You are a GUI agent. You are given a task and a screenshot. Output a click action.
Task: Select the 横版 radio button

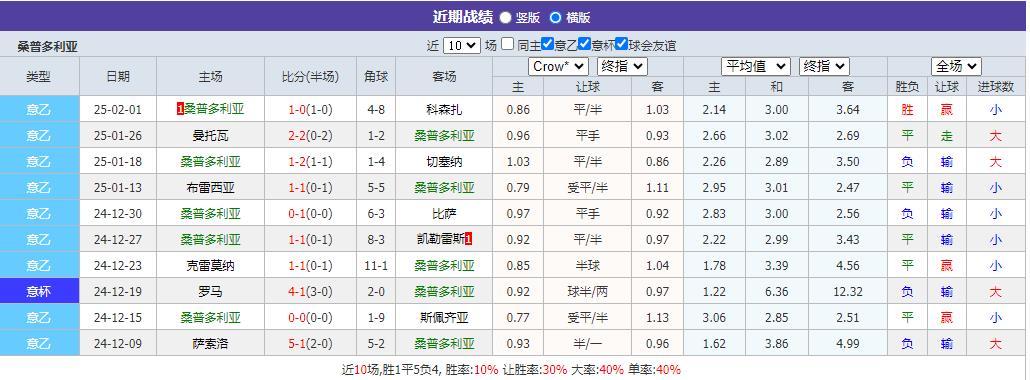tap(556, 18)
